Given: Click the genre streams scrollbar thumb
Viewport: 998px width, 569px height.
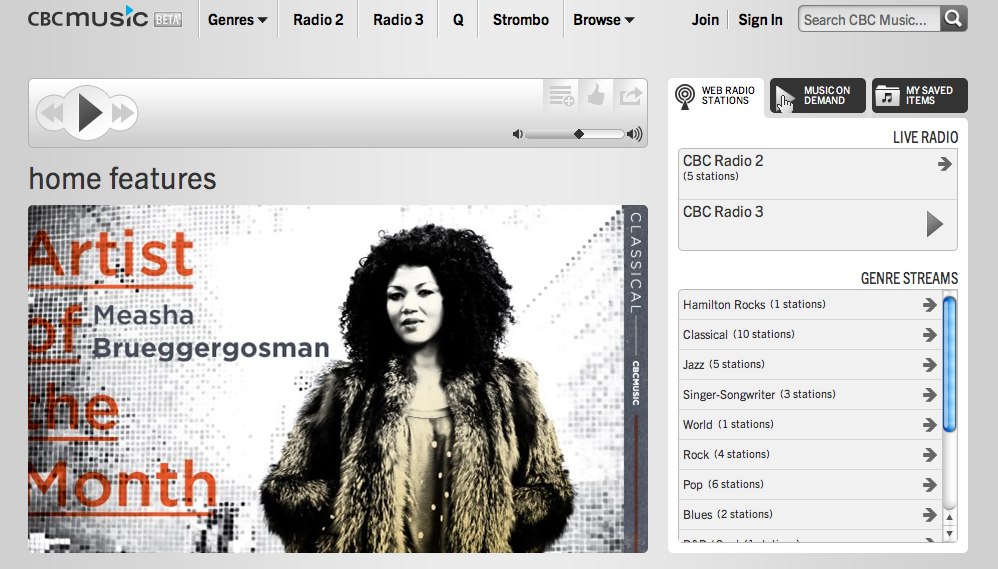Looking at the screenshot, I should click(x=949, y=365).
